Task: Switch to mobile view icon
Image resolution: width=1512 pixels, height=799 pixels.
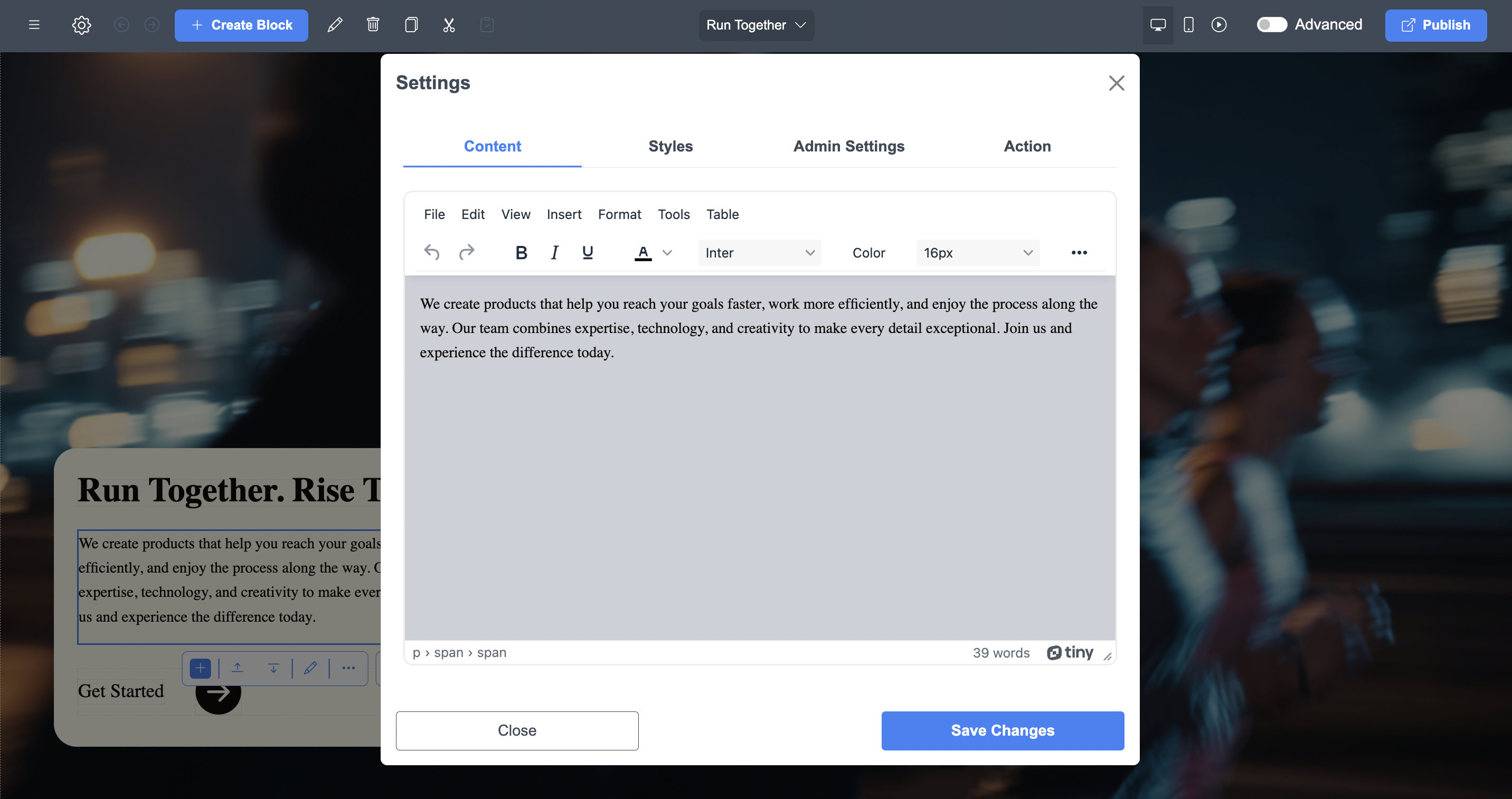Action: (1188, 25)
